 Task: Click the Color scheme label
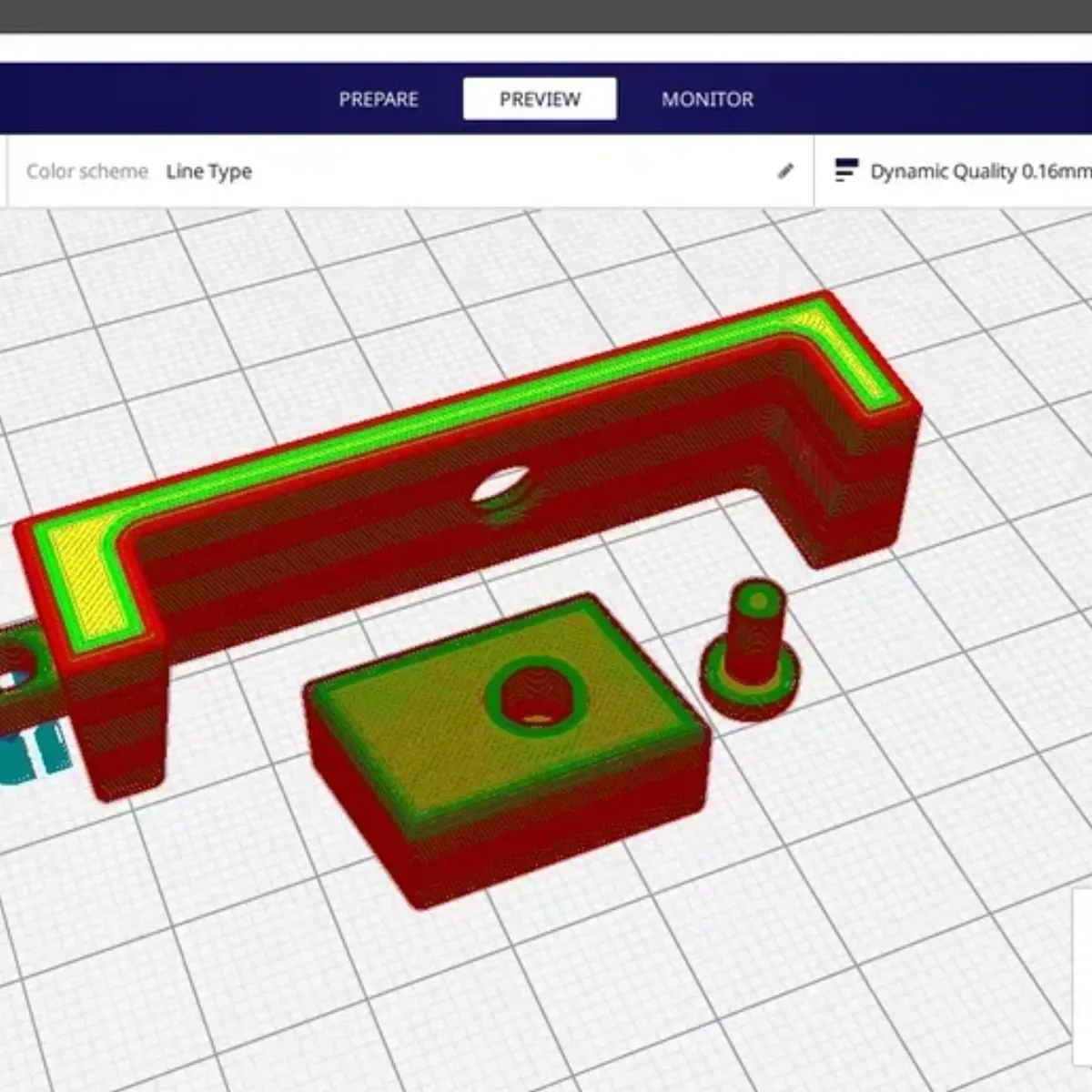pos(87,171)
